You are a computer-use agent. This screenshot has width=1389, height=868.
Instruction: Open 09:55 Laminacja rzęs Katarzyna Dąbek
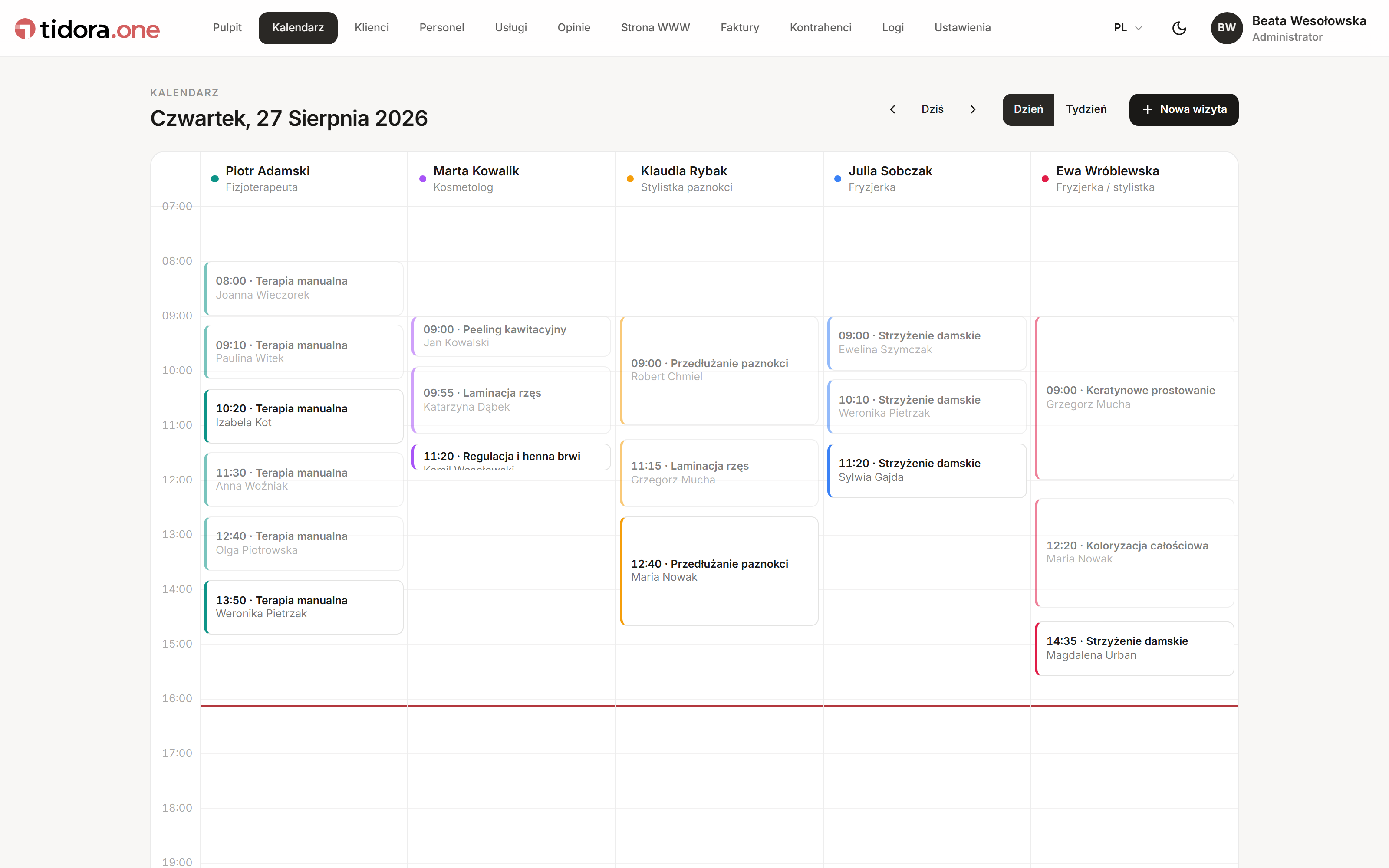[x=511, y=400]
